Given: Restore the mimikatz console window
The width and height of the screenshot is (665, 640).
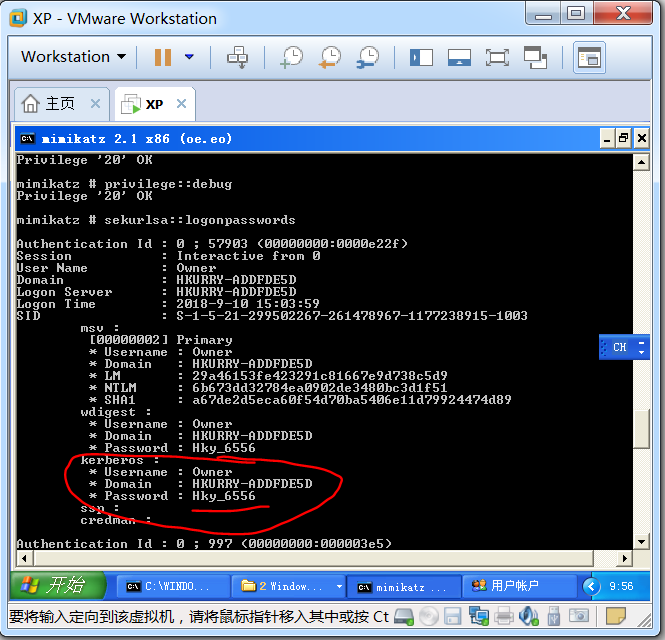Looking at the screenshot, I should point(623,138).
